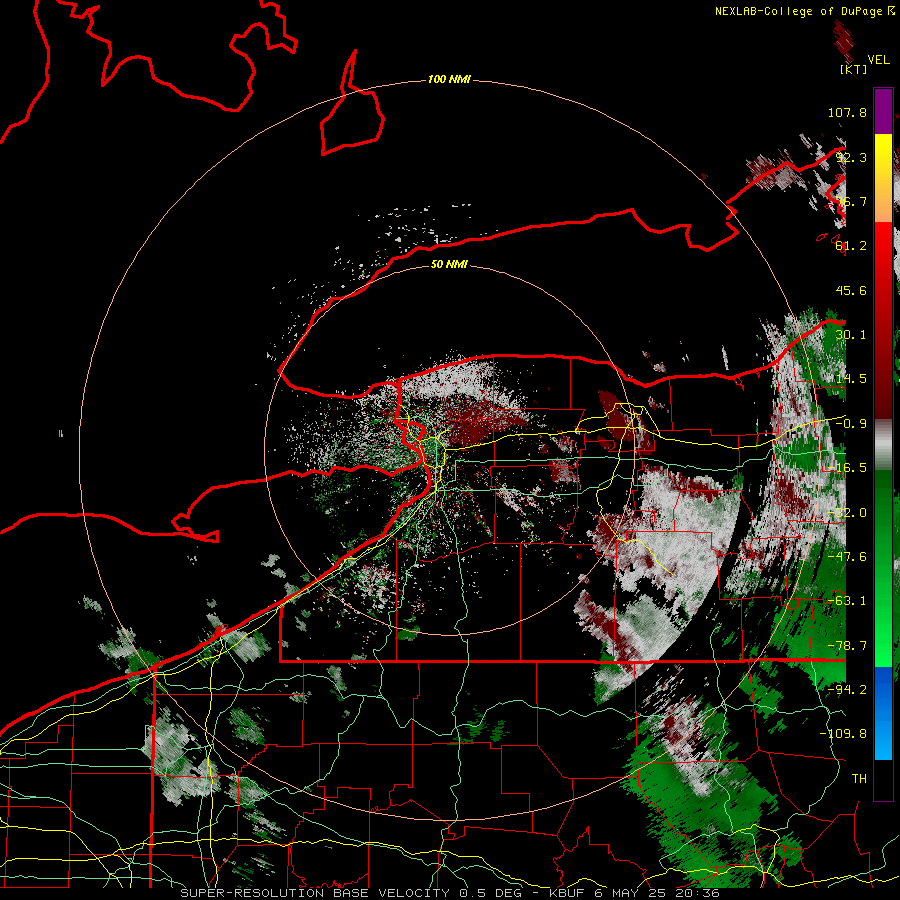The image size is (900, 900).
Task: Click the 45.6 velocity scale value
Action: pos(851,290)
